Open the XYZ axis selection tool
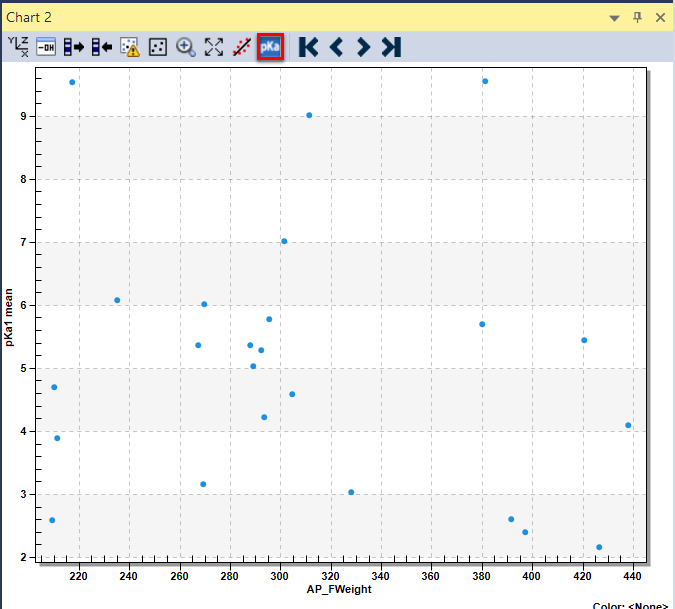Viewport: 675px width, 609px height. click(19, 46)
